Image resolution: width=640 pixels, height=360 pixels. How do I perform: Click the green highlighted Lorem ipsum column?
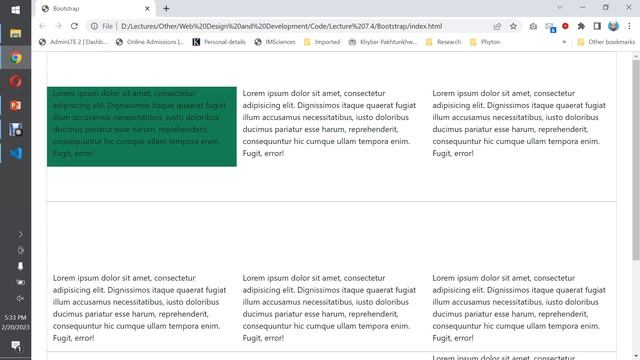[142, 127]
